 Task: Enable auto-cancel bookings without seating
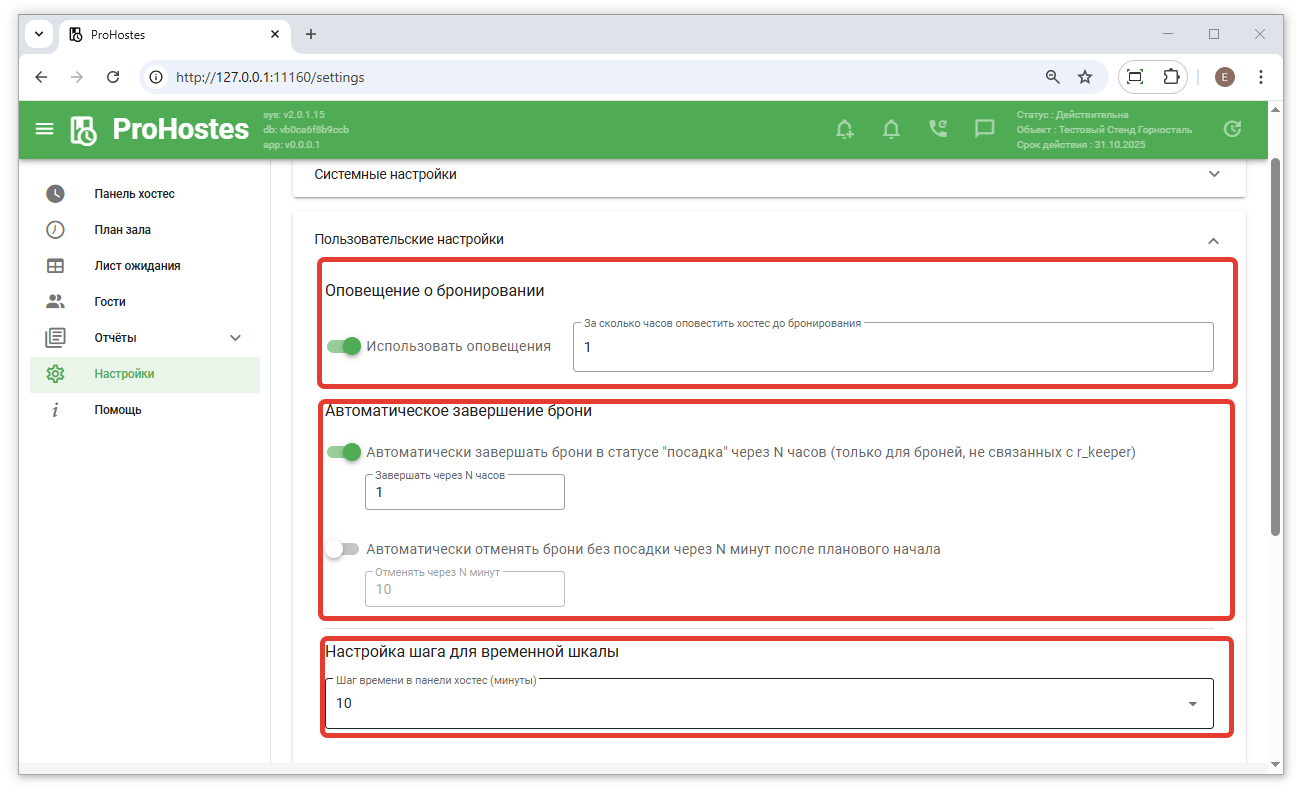tap(342, 549)
